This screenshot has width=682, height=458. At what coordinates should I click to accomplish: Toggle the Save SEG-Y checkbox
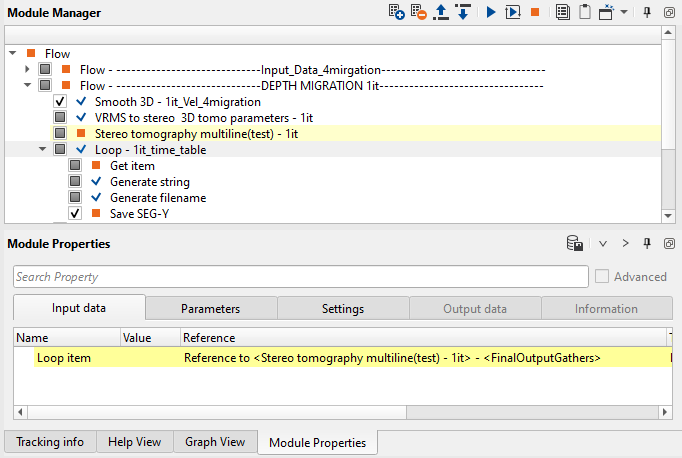[x=75, y=214]
